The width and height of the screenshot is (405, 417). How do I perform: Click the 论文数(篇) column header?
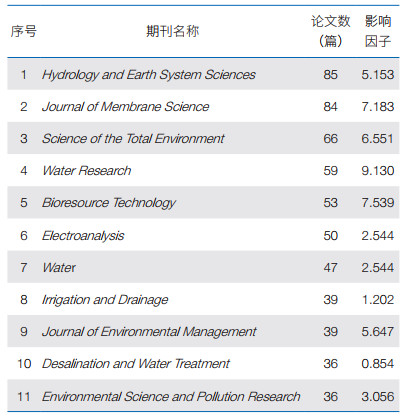[x=330, y=31]
